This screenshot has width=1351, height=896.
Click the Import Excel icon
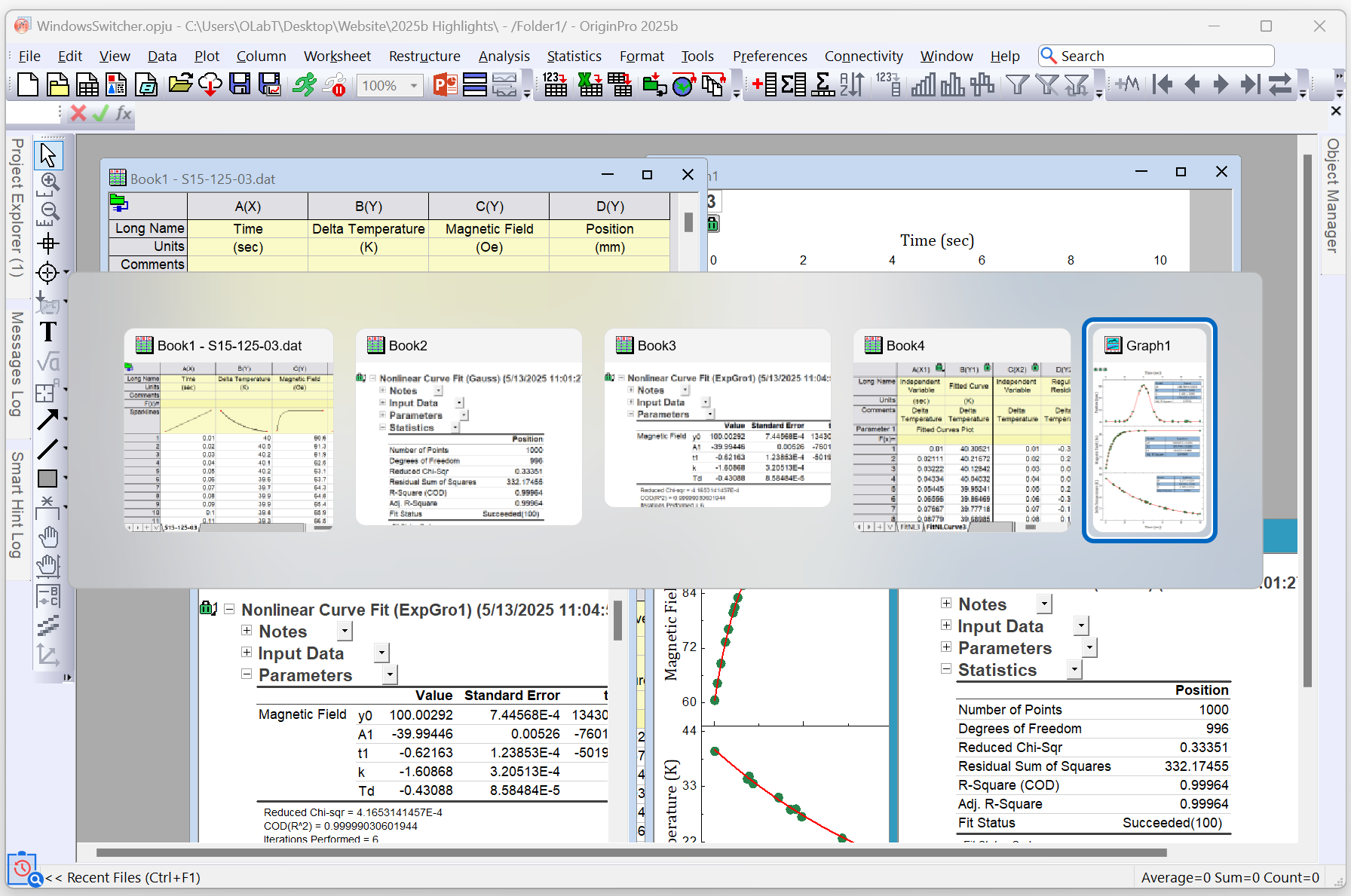coord(590,84)
